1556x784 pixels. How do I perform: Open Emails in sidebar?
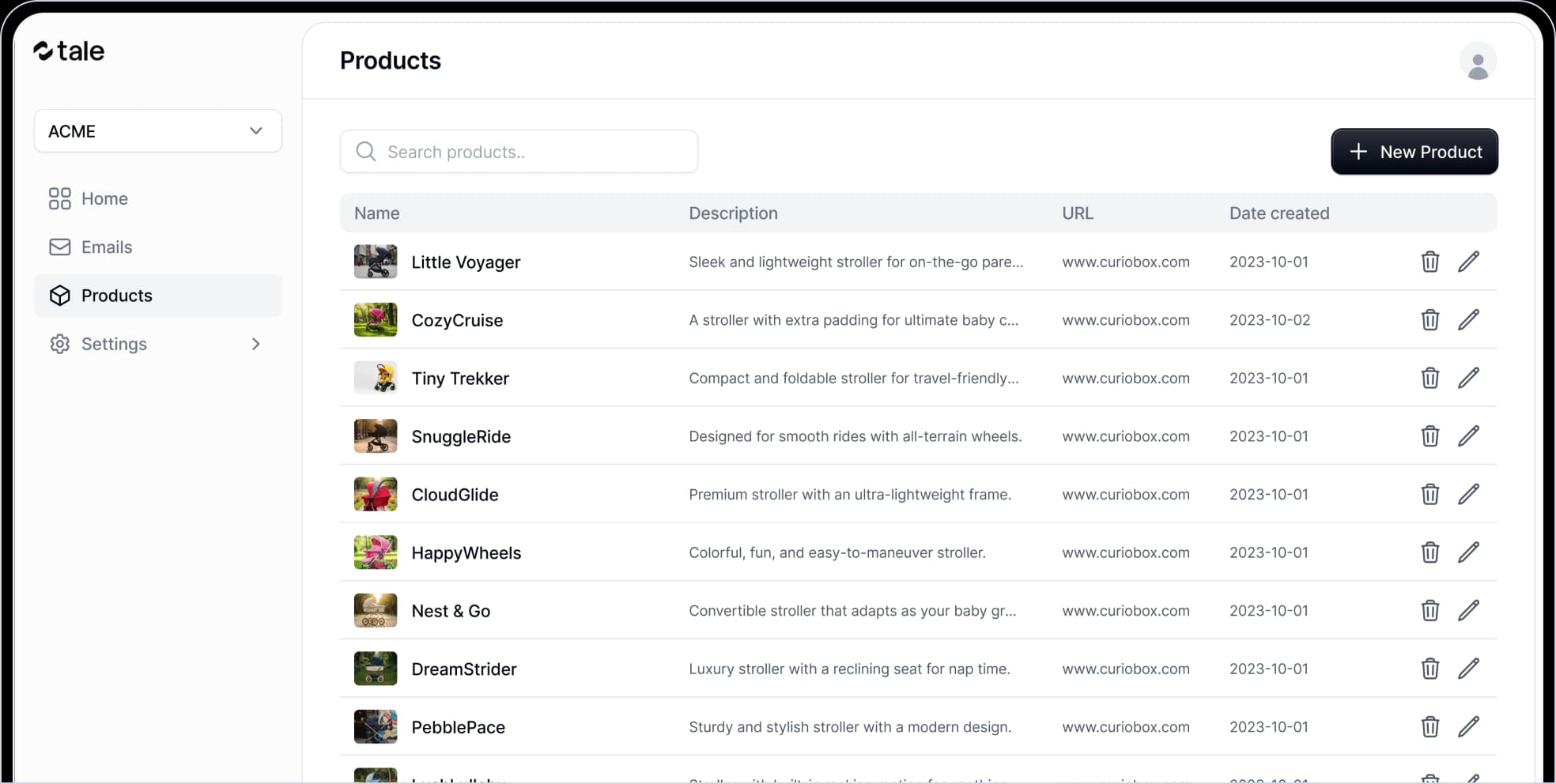tap(158, 247)
